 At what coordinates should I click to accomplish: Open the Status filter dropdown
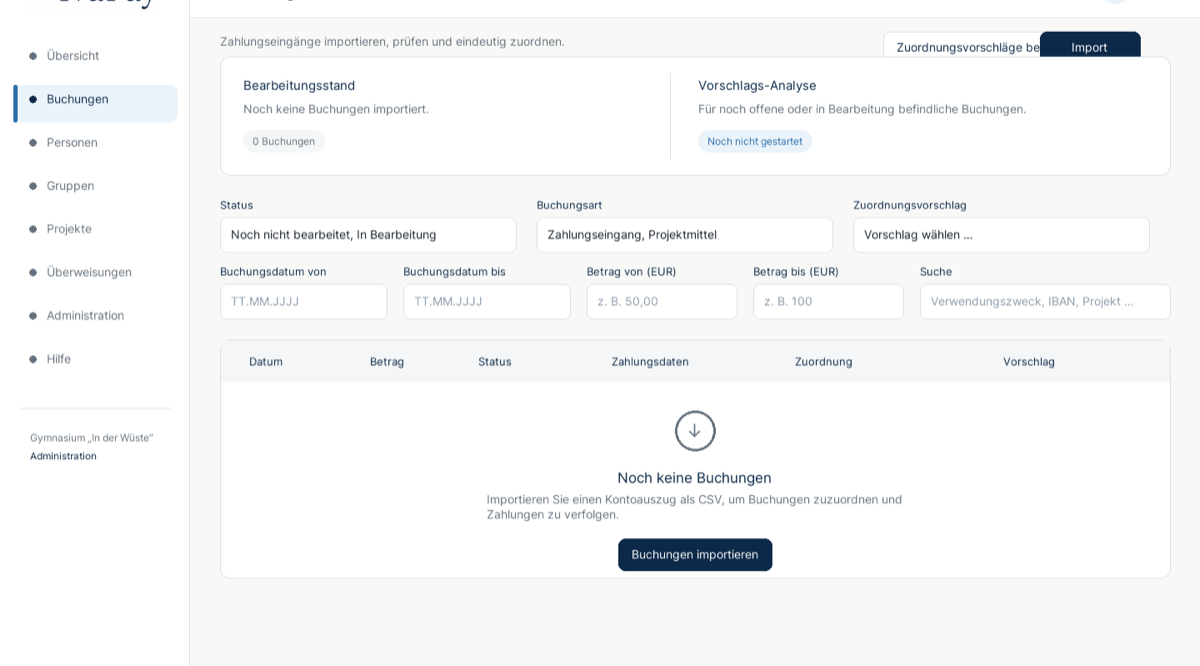pyautogui.click(x=368, y=235)
